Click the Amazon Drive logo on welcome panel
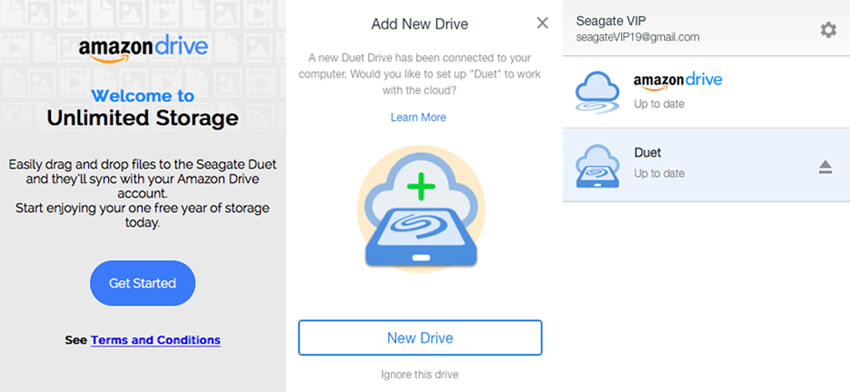This screenshot has width=850, height=392. (143, 50)
